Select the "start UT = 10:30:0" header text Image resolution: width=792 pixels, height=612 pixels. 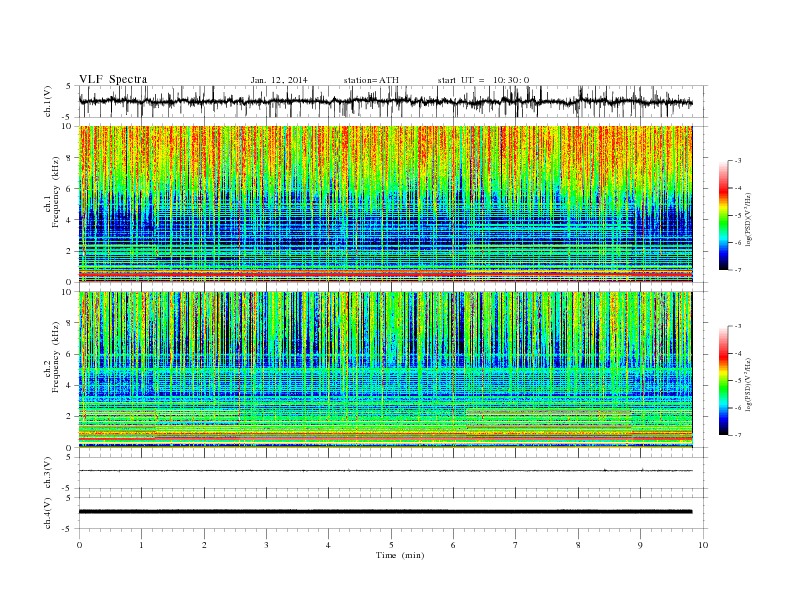coord(483,80)
